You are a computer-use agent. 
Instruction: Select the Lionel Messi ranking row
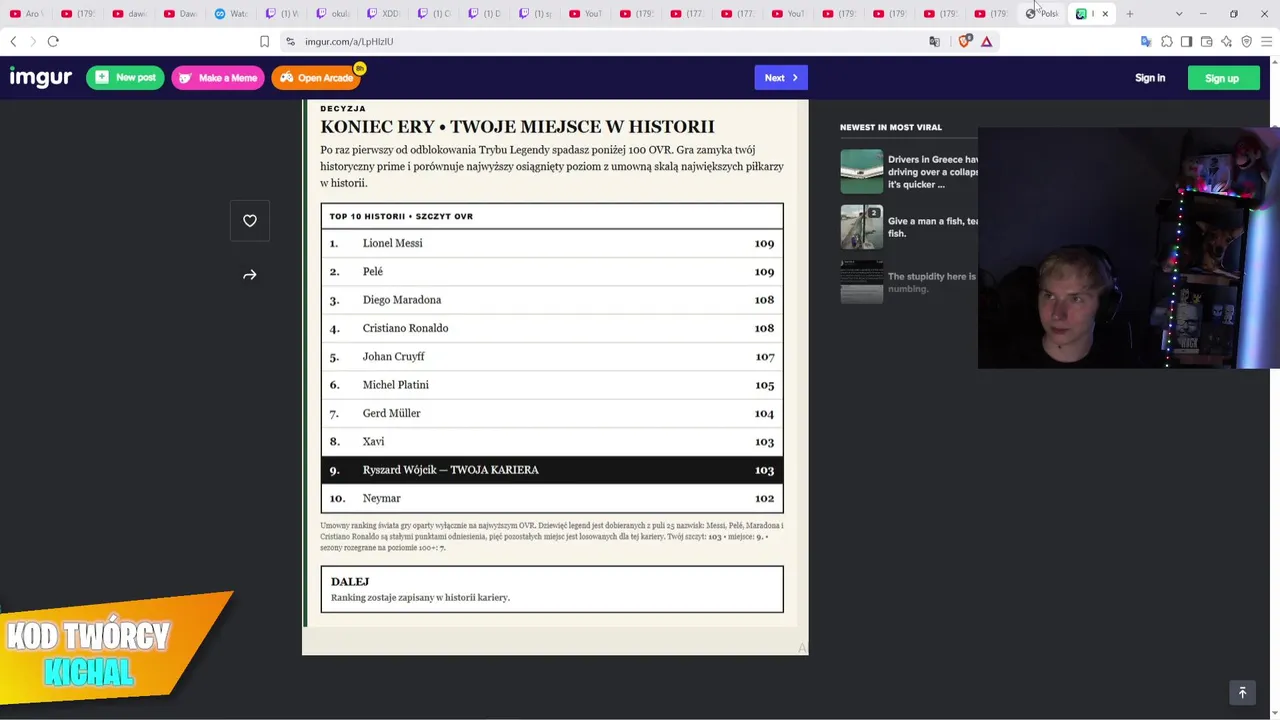(x=552, y=243)
